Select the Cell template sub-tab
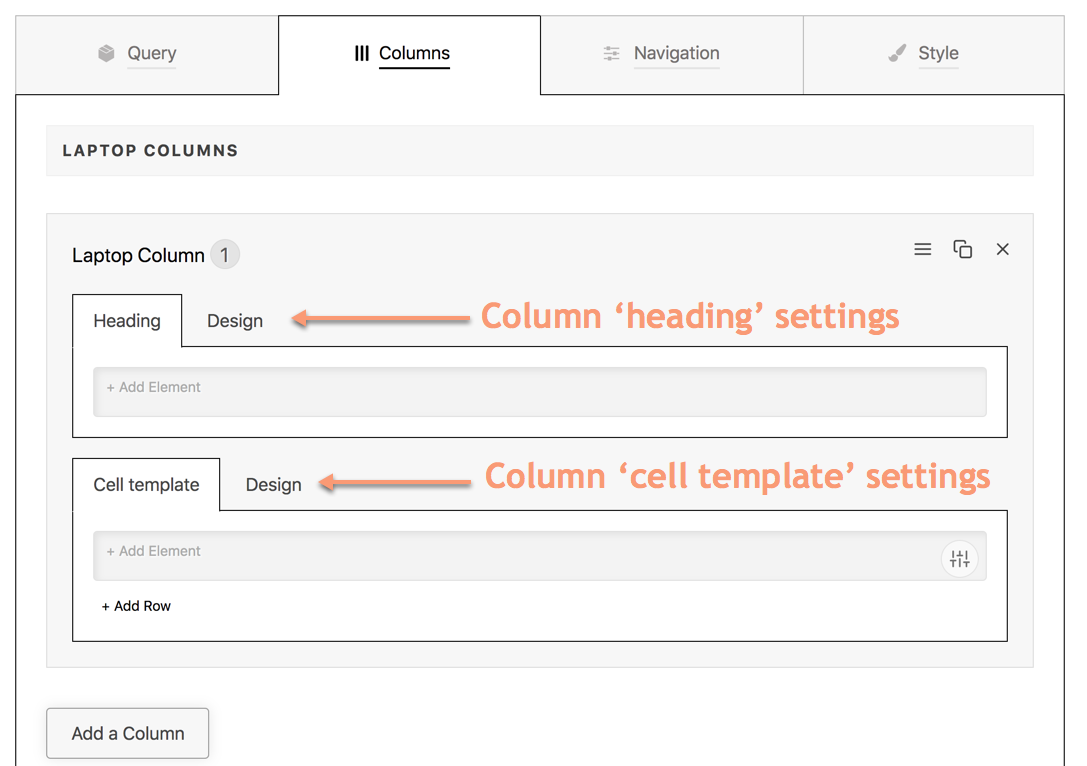The width and height of the screenshot is (1087, 766). click(x=146, y=485)
